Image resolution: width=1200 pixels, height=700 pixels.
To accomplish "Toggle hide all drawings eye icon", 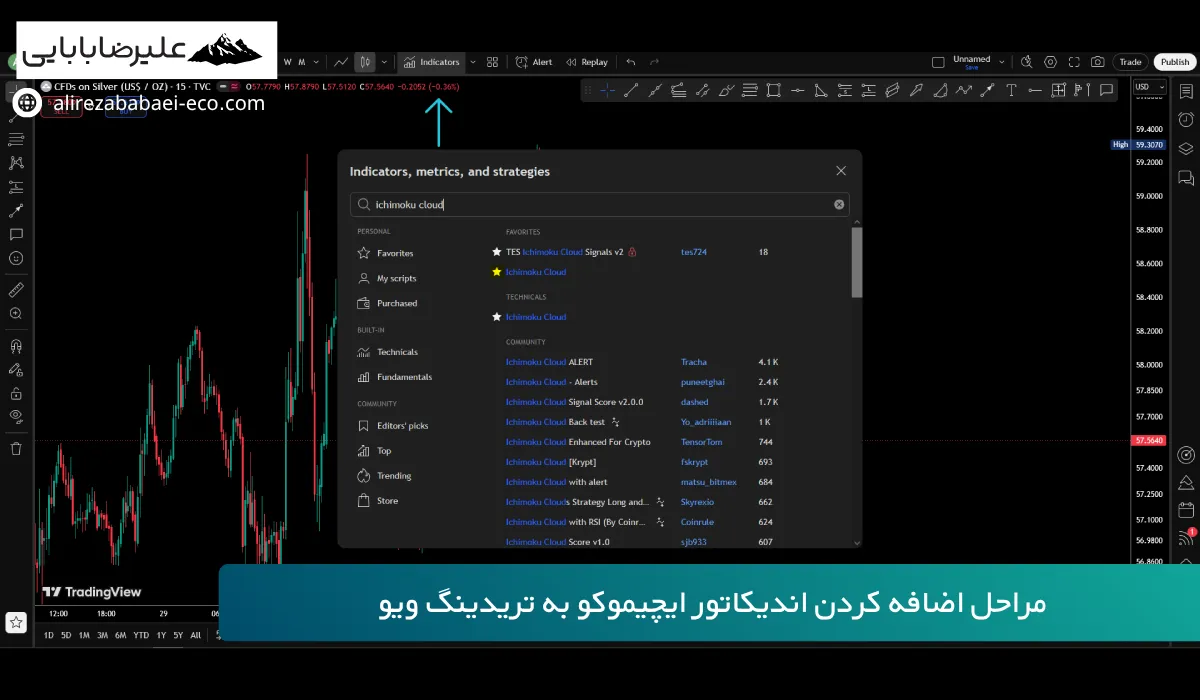I will pos(16,415).
